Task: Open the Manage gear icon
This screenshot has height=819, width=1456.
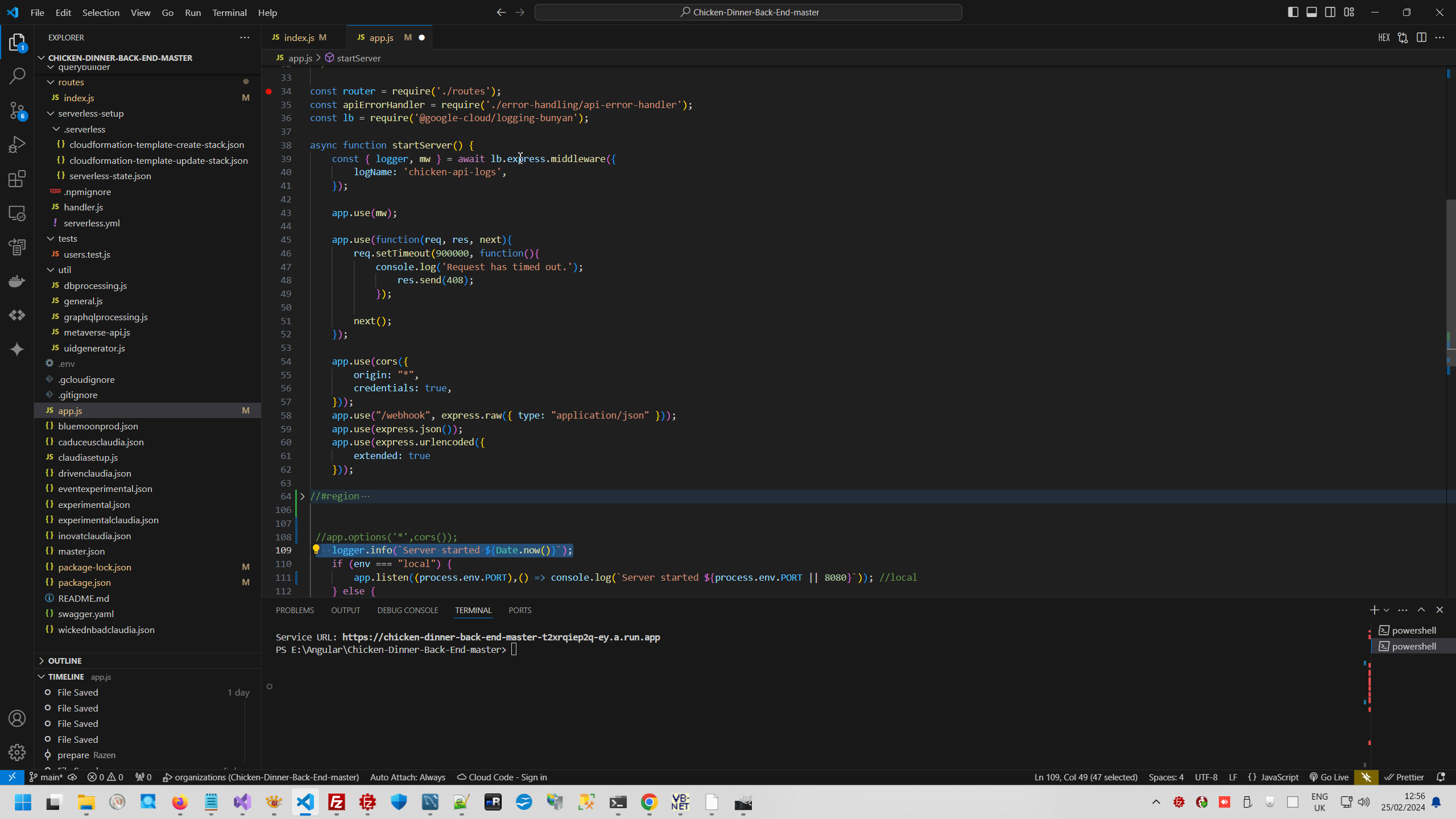Action: coord(17,752)
